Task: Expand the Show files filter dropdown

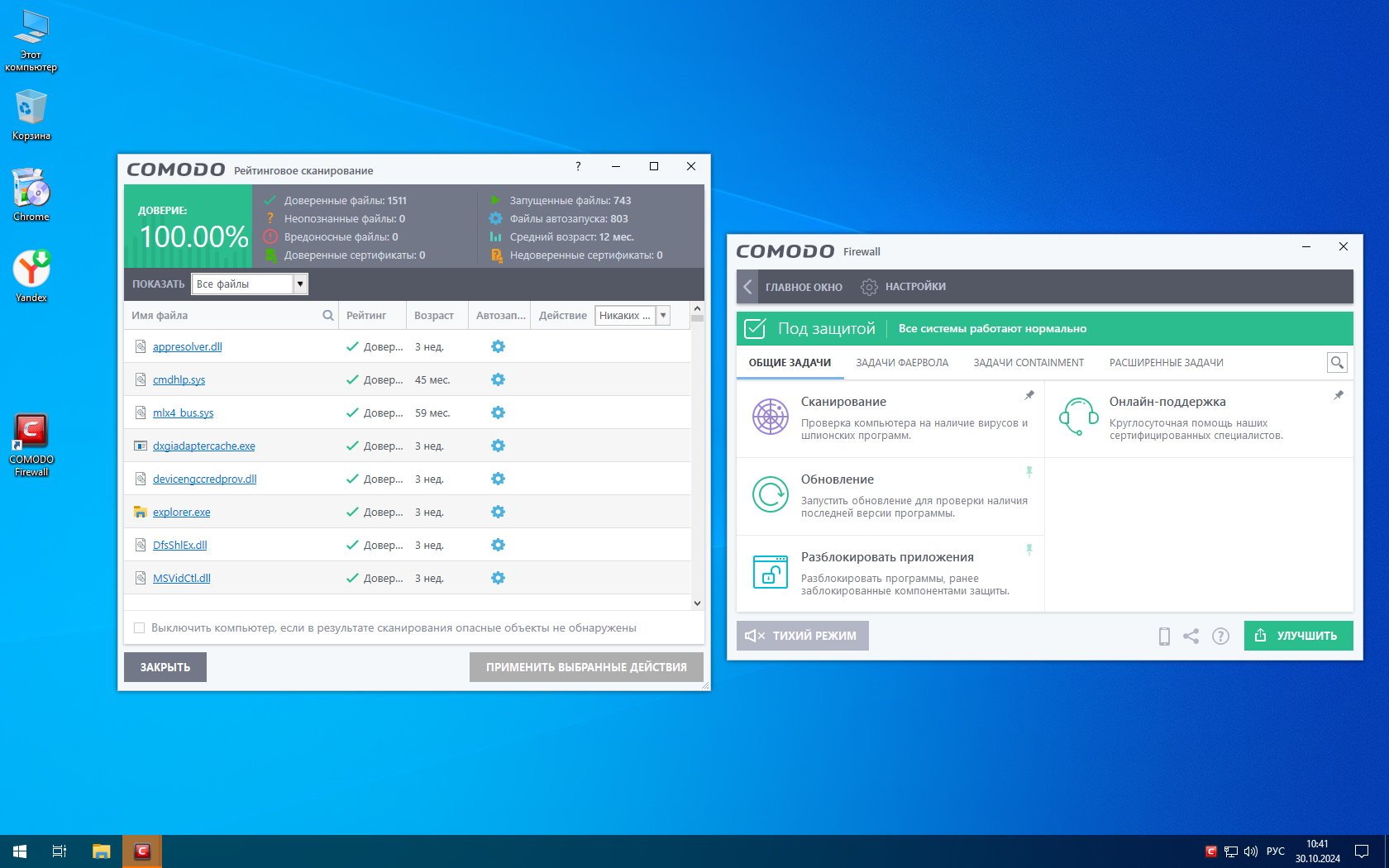Action: (x=300, y=284)
